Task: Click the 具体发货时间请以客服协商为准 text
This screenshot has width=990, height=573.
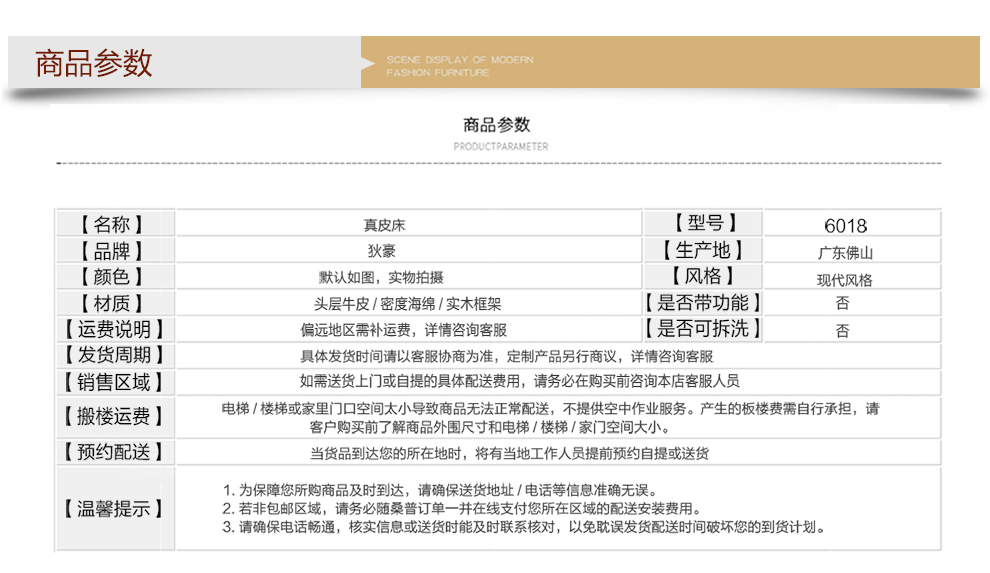Action: tap(506, 357)
